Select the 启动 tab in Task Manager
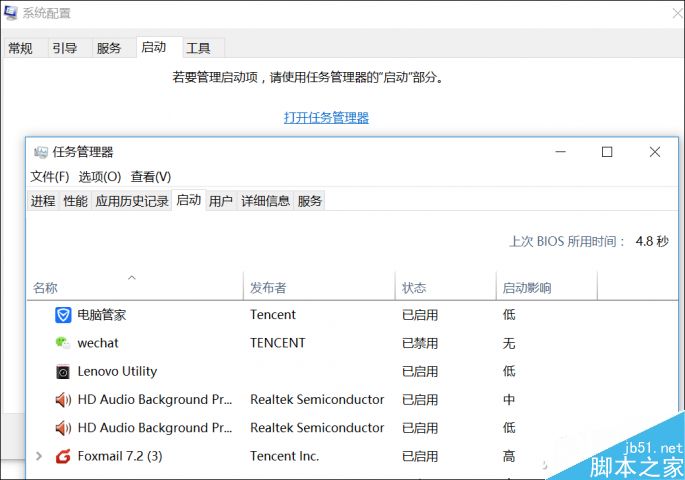This screenshot has height=480, width=685. pyautogui.click(x=189, y=200)
